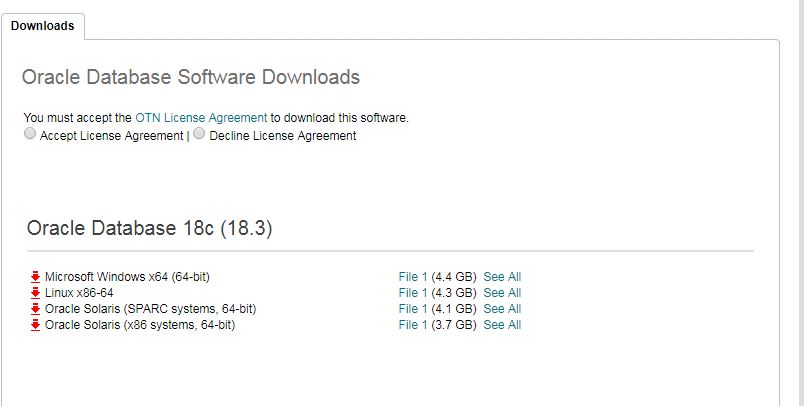The width and height of the screenshot is (804, 406).
Task: Expand See All files for Microsoft Windows x64
Action: (502, 277)
